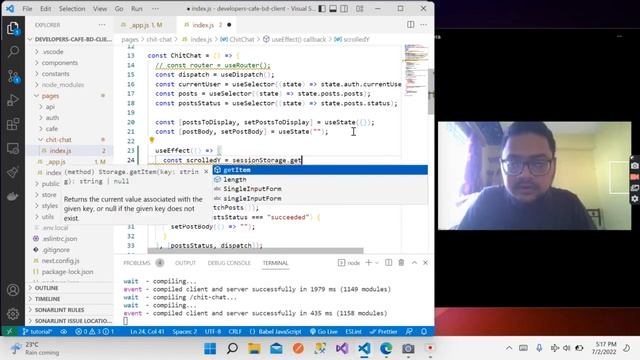Select length suggestion in autocomplete list
This screenshot has width=640, height=360.
click(320, 180)
